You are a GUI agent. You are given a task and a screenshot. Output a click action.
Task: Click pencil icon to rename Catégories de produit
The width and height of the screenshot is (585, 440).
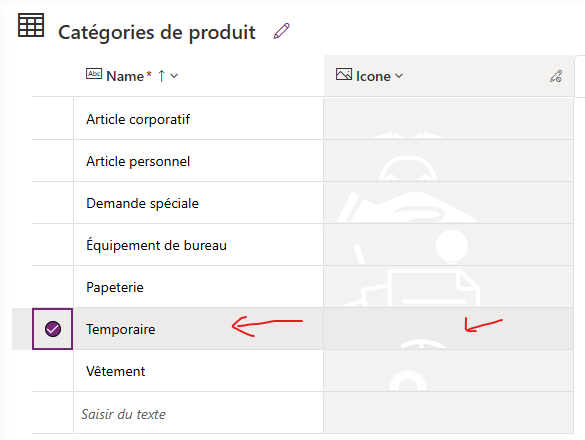281,31
